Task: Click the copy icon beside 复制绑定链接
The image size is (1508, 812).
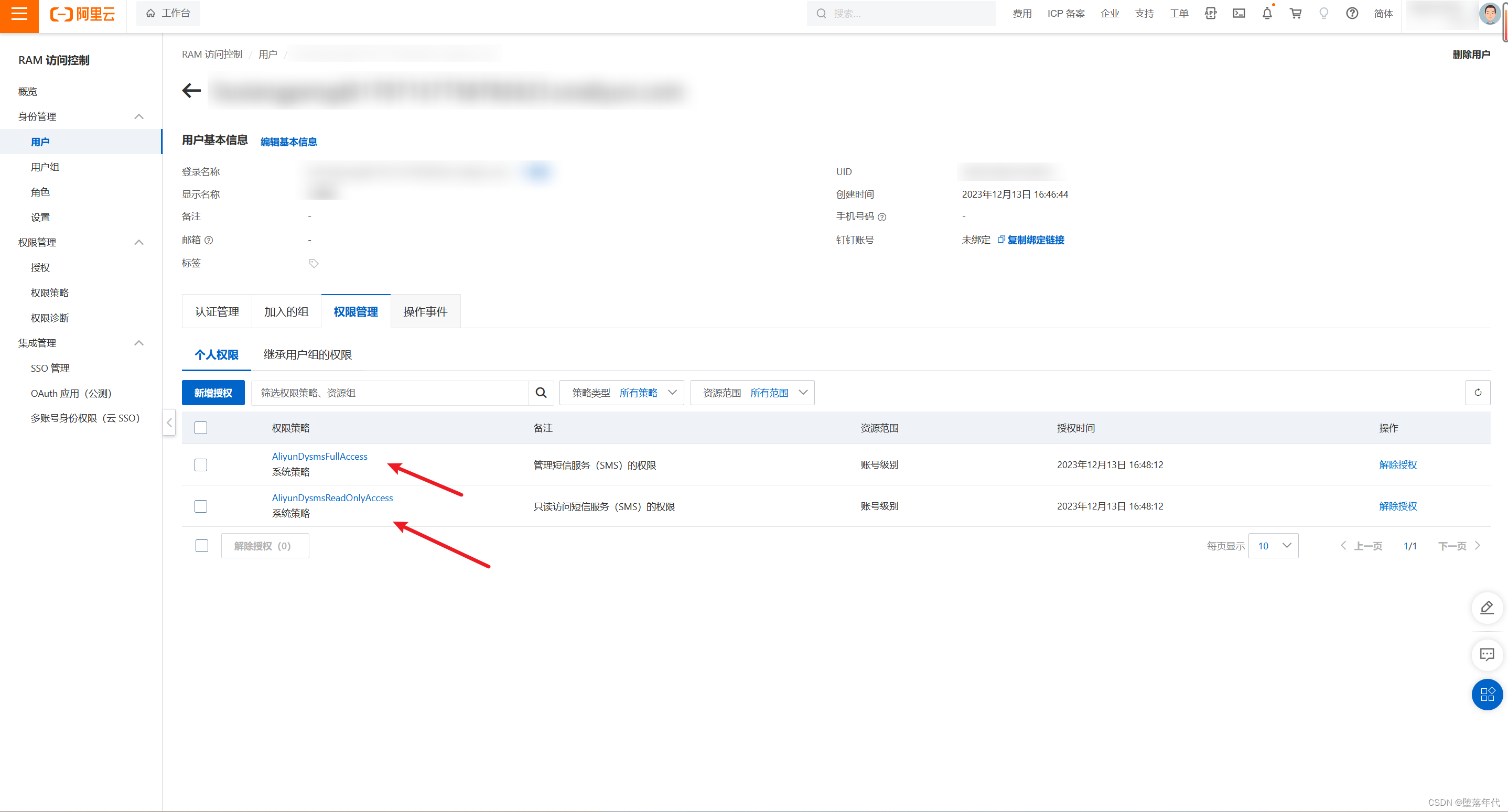Action: [1001, 240]
